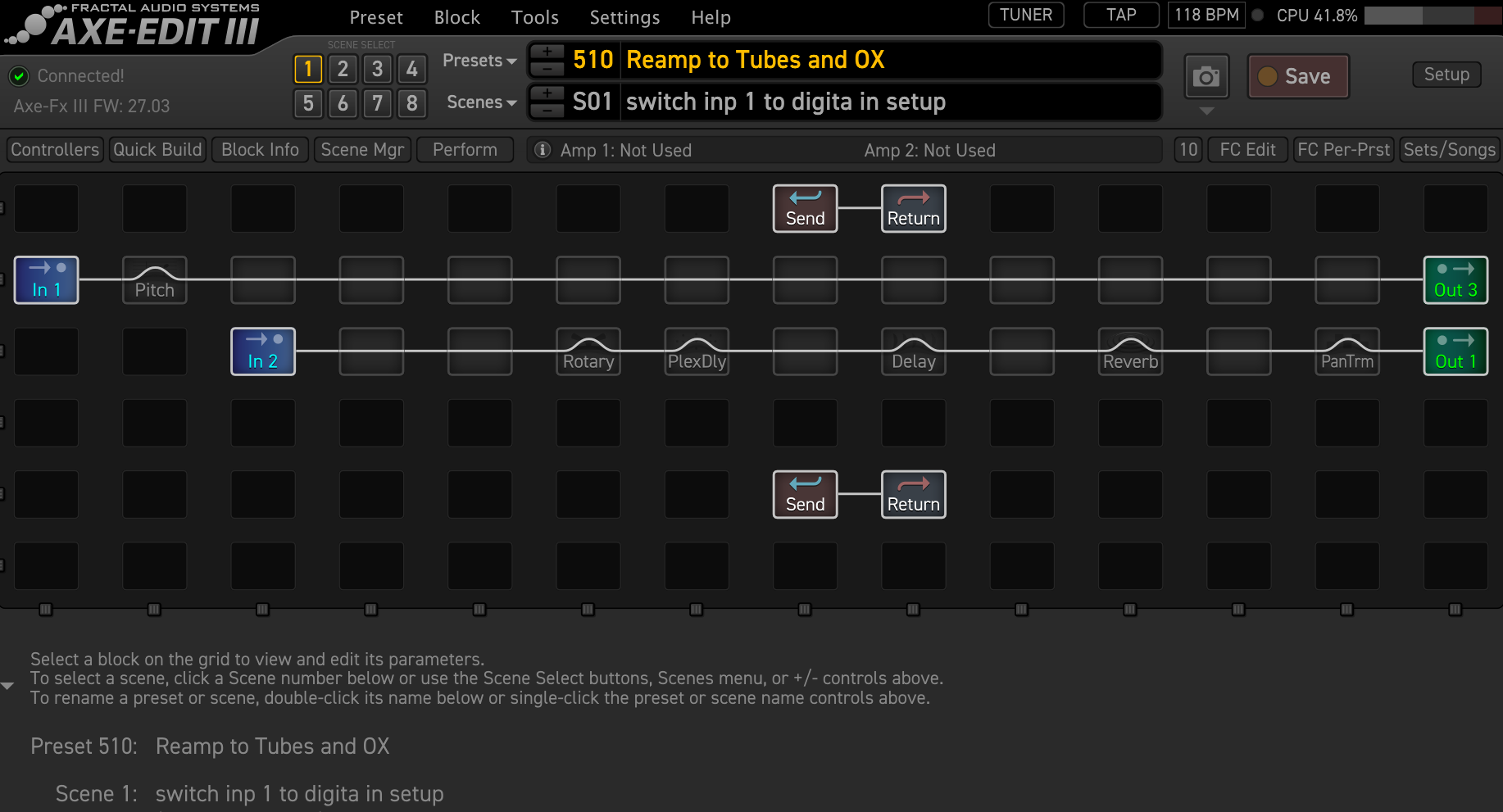Image resolution: width=1503 pixels, height=812 pixels.
Task: Select the In 2 input block
Action: click(x=263, y=352)
